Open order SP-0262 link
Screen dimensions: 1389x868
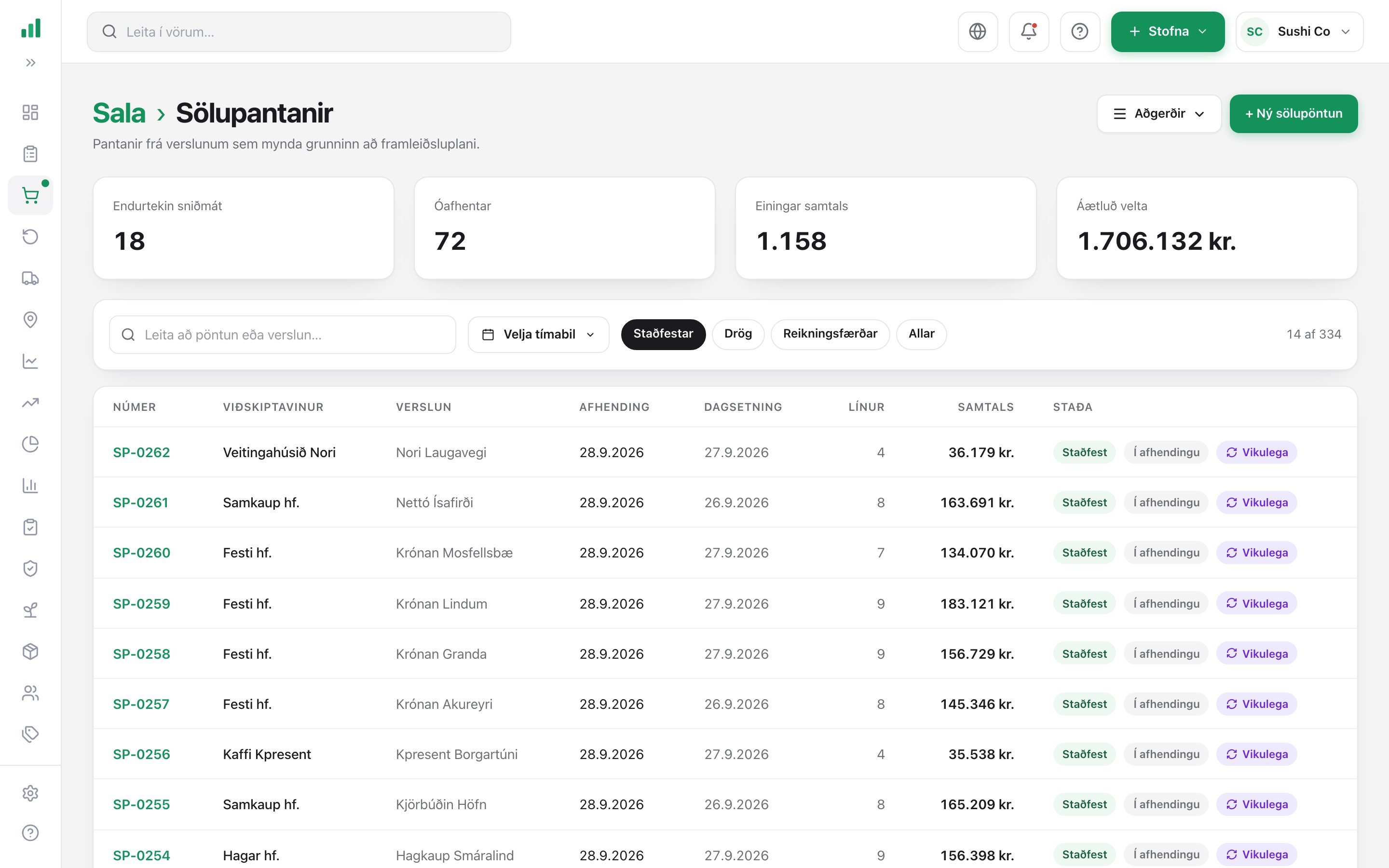141,452
